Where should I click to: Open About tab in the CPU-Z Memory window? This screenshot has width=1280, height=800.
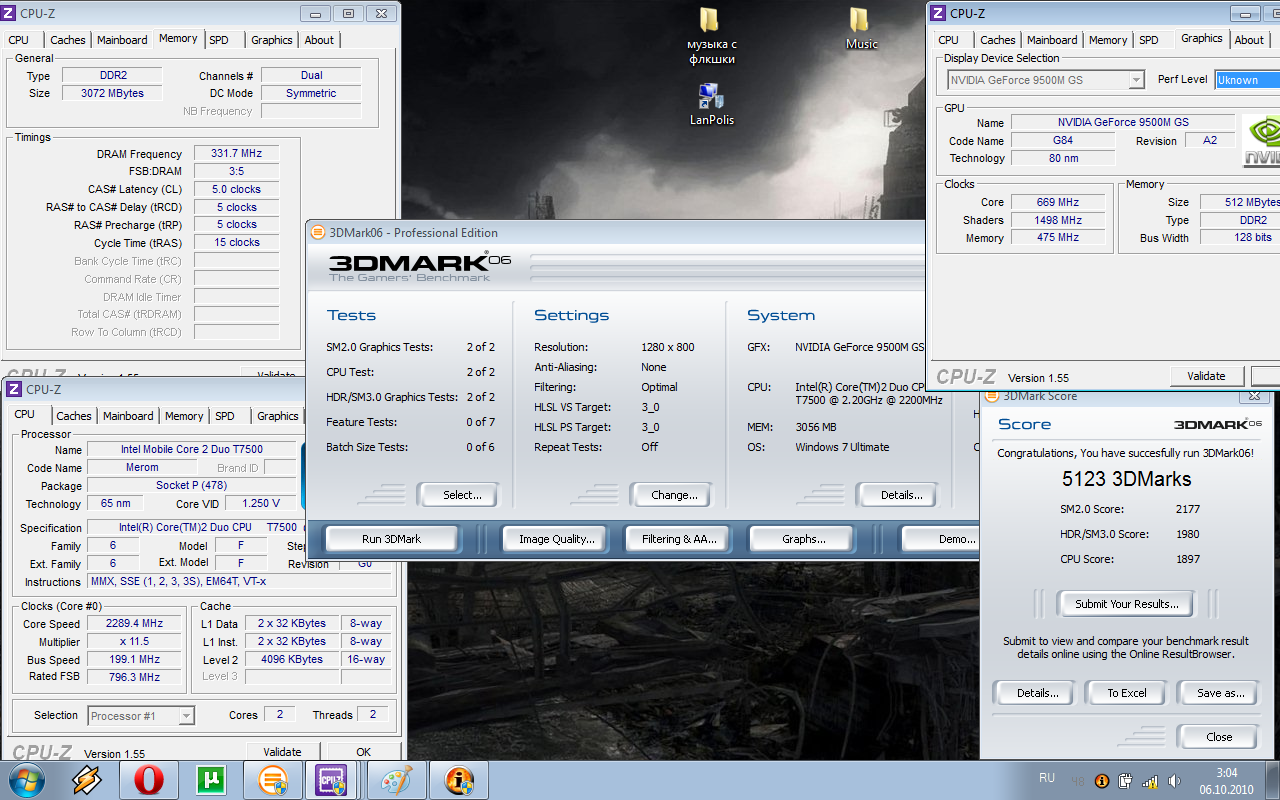pos(319,40)
